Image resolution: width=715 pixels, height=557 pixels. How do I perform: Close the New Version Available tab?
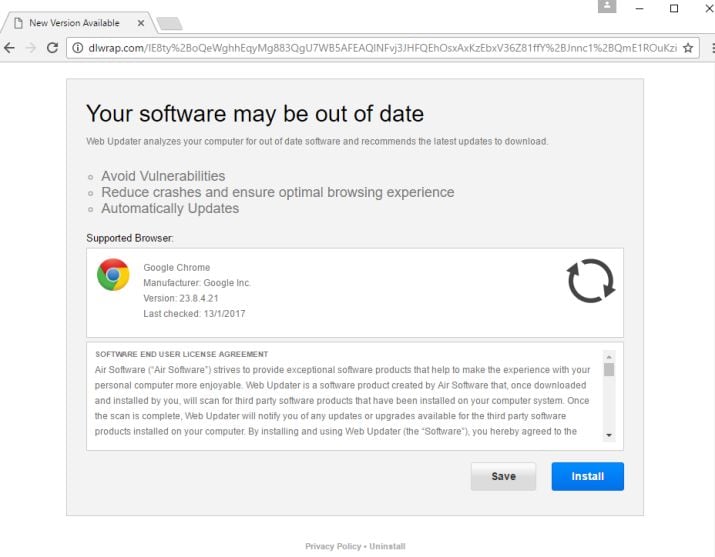[x=138, y=23]
